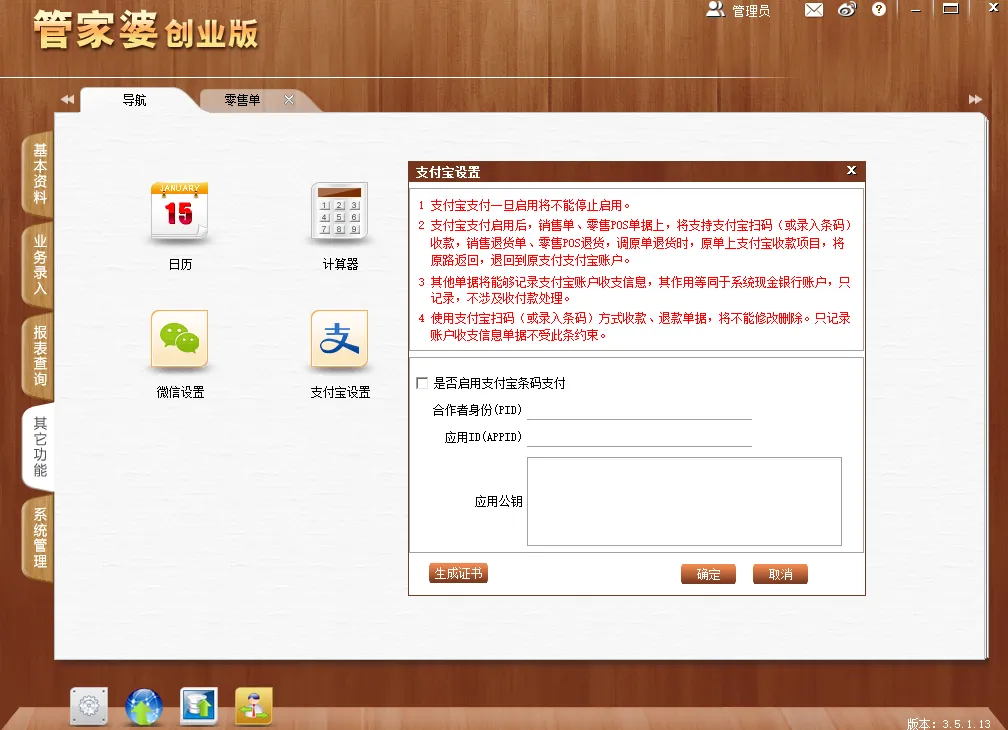The width and height of the screenshot is (1008, 730).
Task: Click the 生成证书 button
Action: click(x=458, y=573)
